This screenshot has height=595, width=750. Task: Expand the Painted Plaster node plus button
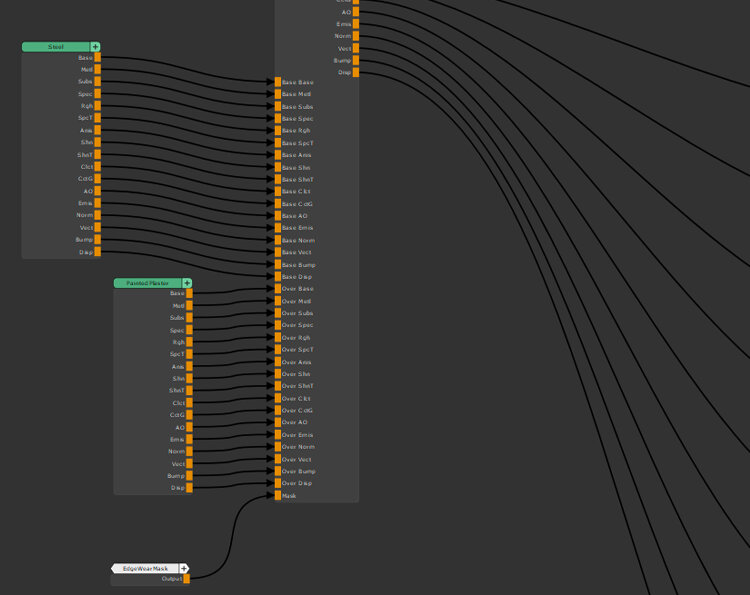[x=186, y=283]
